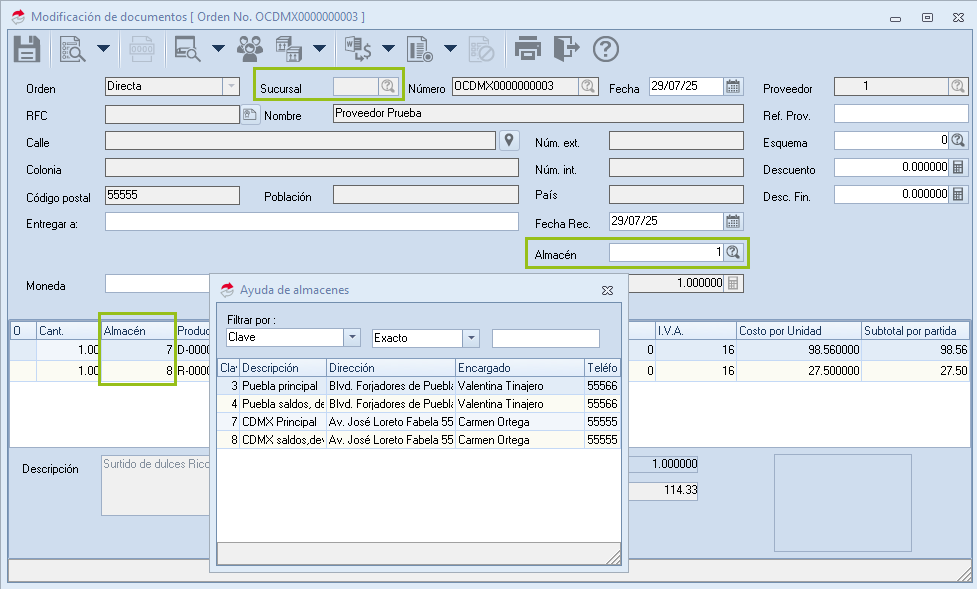
Task: Click calculator icon next to Descuento
Action: [958, 167]
